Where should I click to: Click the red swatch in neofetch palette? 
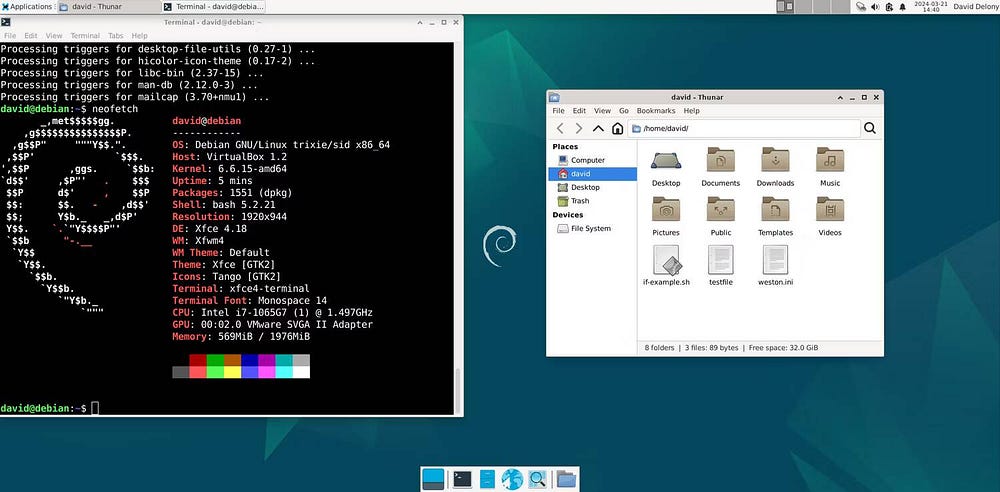(198, 360)
